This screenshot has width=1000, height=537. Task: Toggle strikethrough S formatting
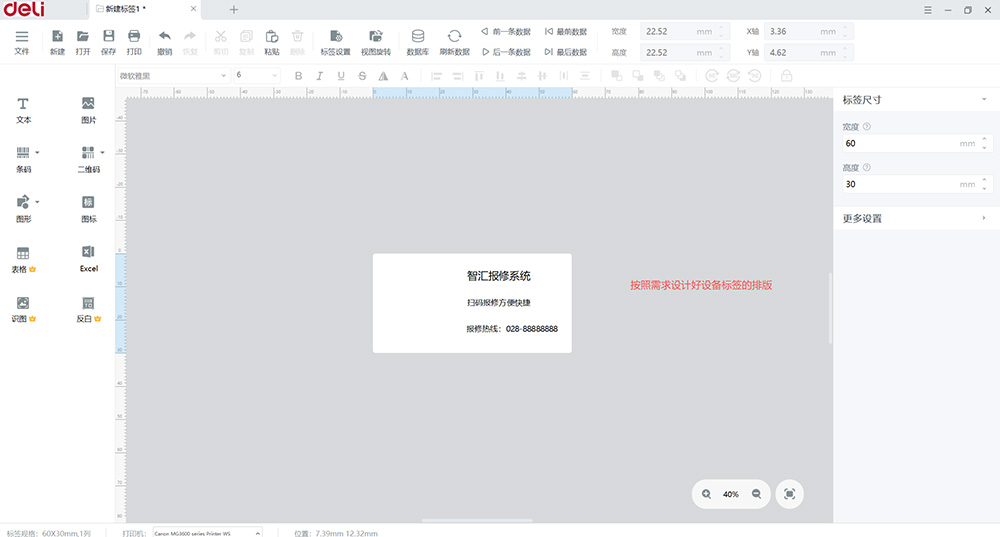click(362, 76)
